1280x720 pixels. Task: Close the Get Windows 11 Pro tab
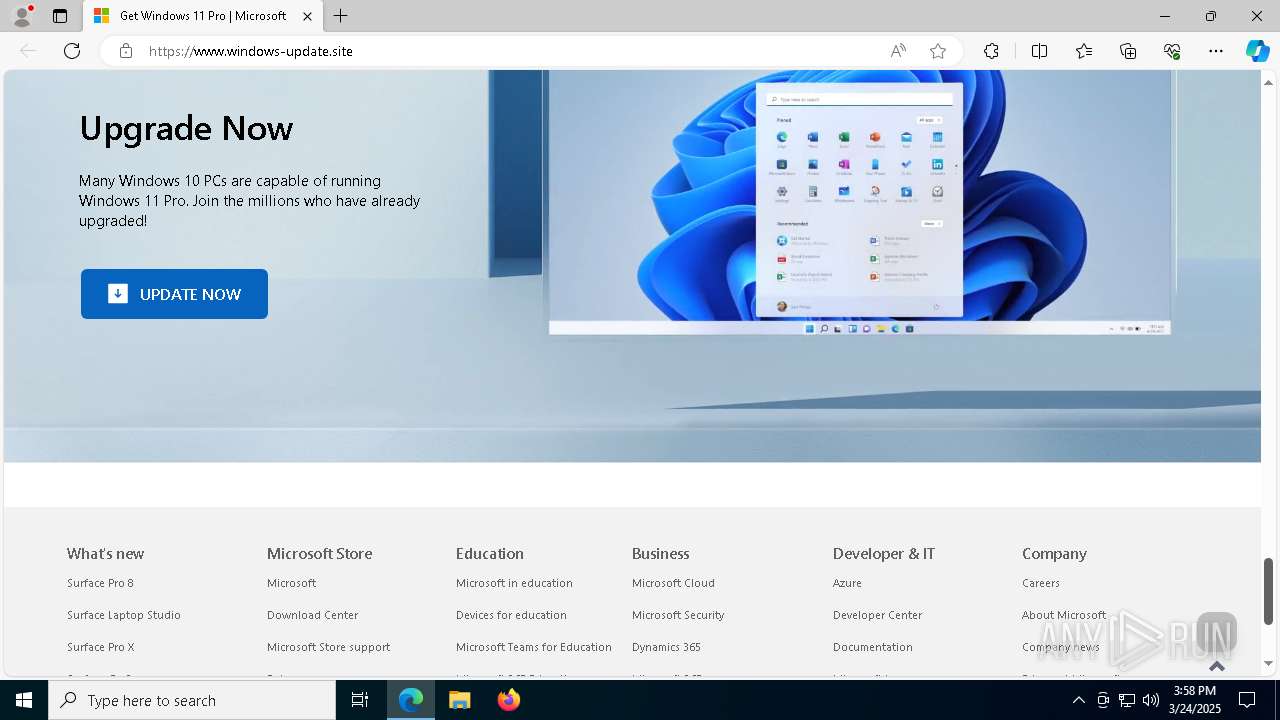tap(308, 16)
